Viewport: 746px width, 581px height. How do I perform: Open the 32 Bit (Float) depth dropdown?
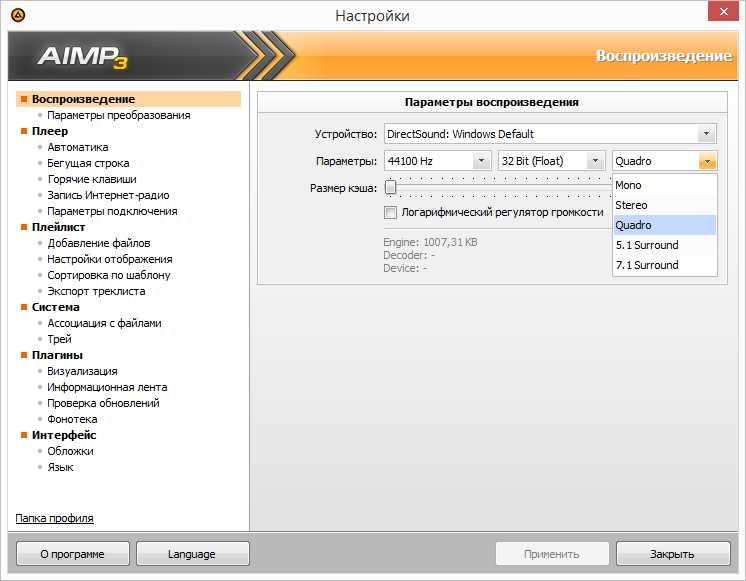595,161
